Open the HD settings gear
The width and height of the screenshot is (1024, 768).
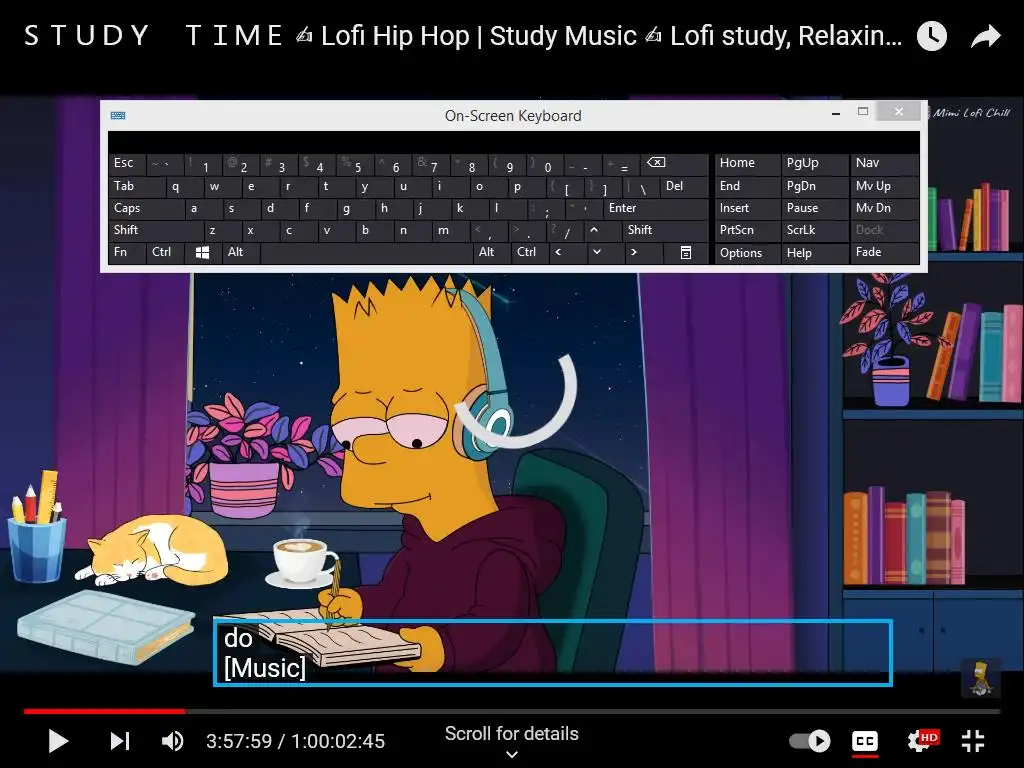point(922,741)
